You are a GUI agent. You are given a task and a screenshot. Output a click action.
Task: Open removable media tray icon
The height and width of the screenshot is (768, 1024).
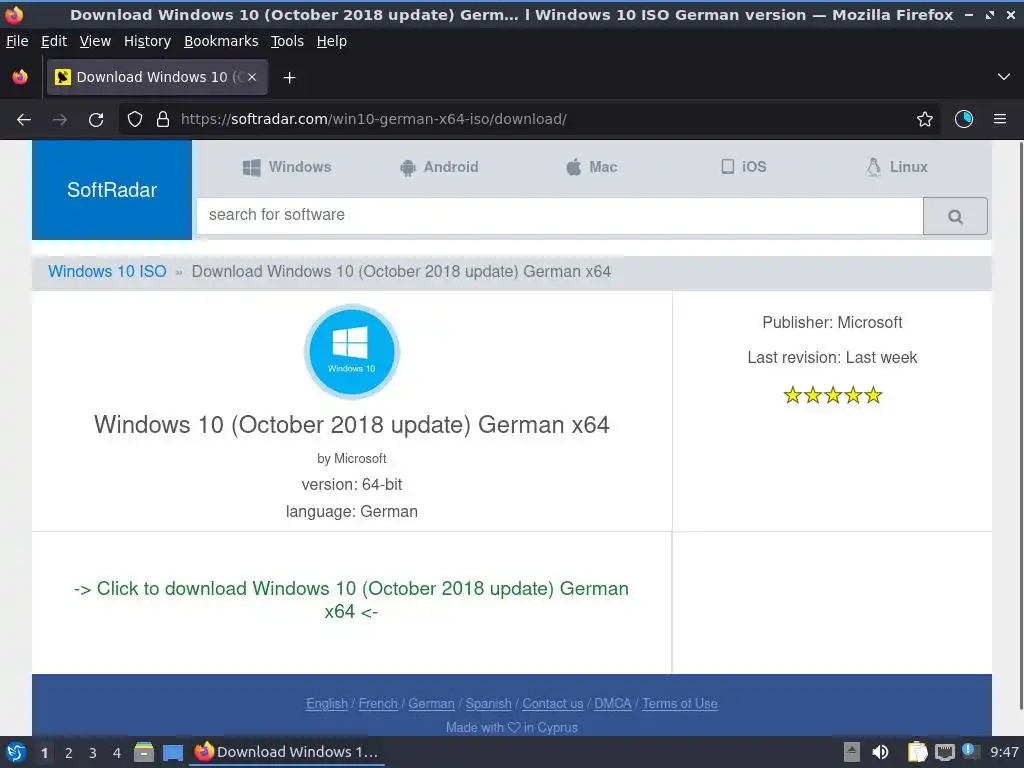[852, 752]
